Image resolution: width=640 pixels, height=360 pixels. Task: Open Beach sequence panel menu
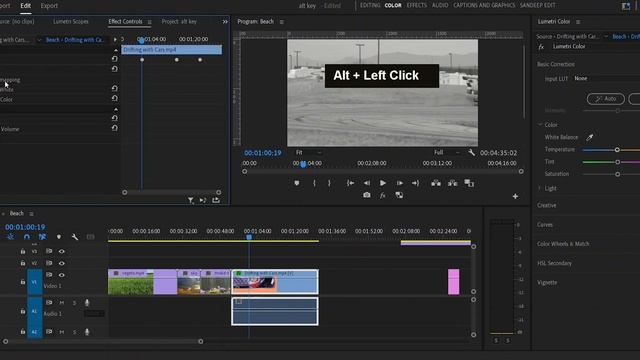coord(31,214)
